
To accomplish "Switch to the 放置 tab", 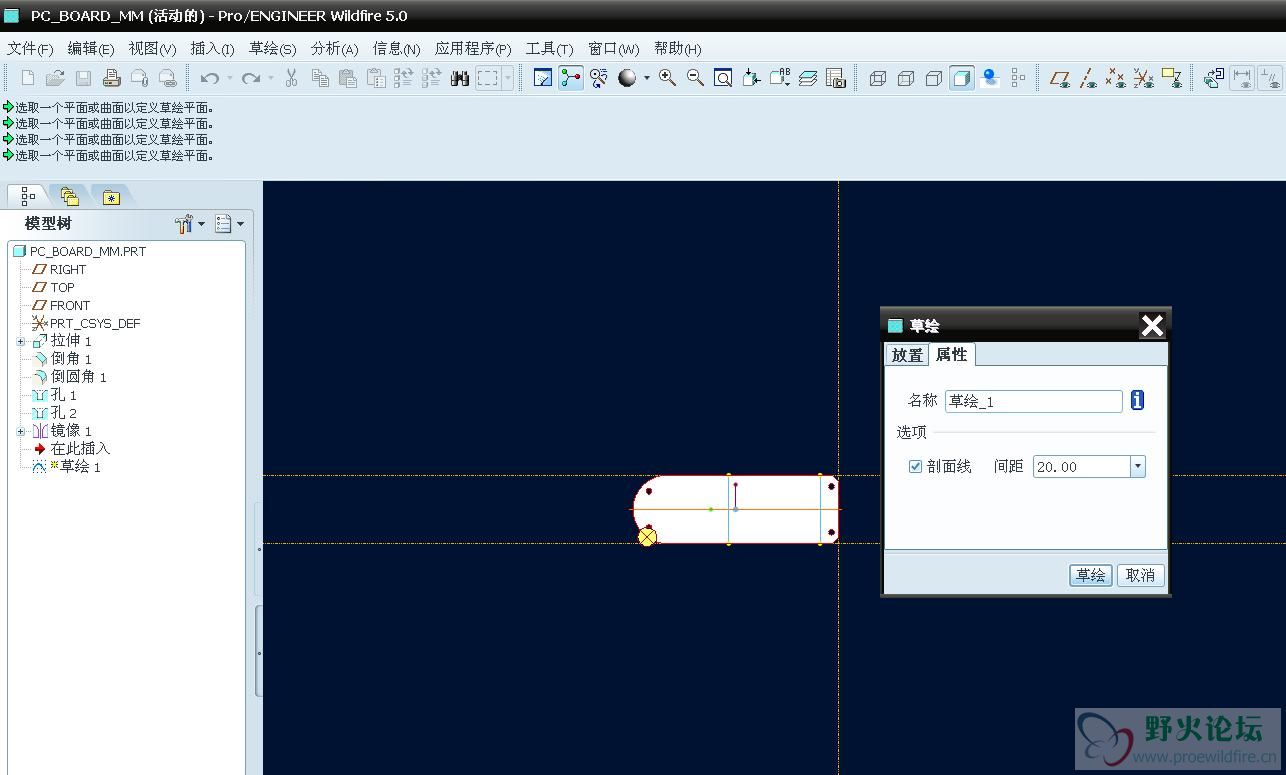I will click(907, 355).
